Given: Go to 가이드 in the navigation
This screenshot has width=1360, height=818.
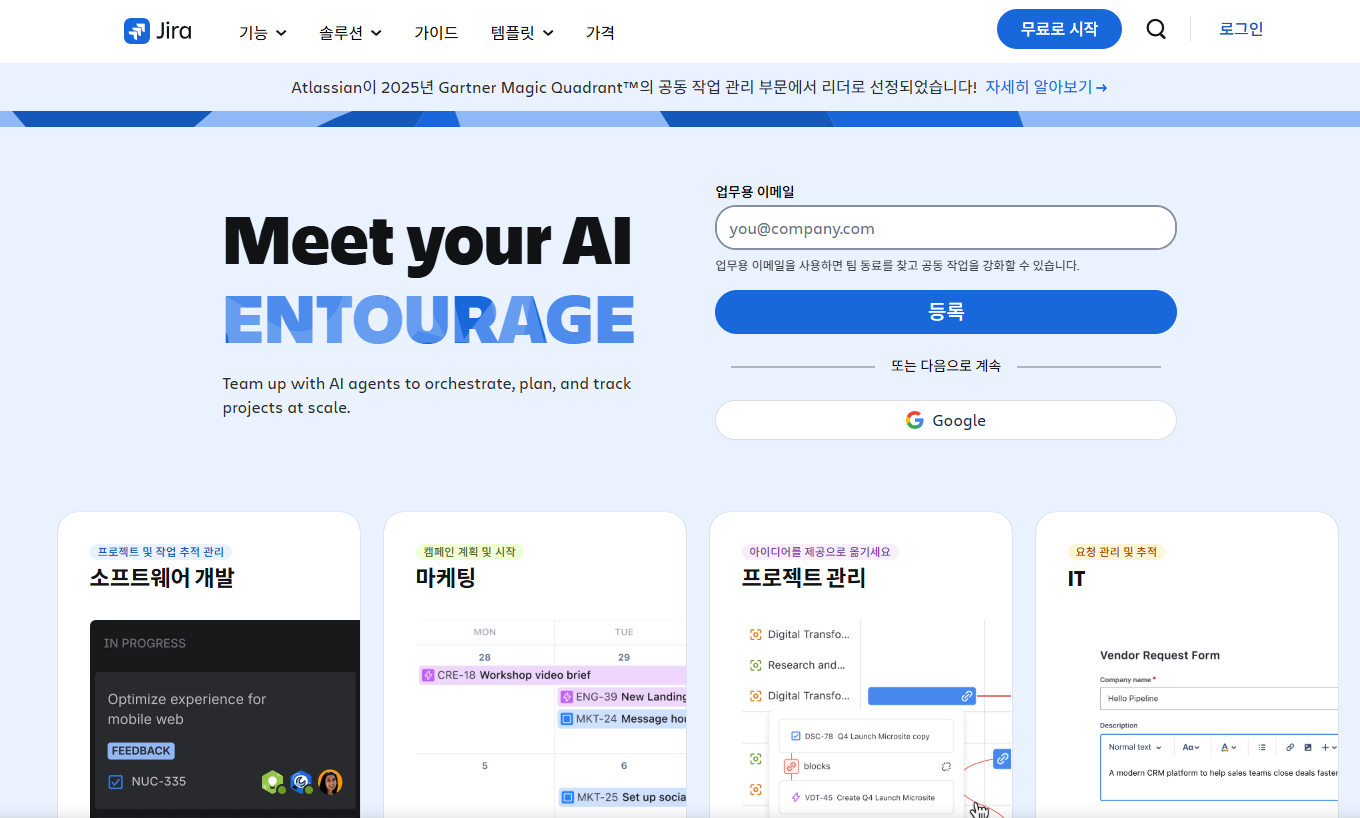Looking at the screenshot, I should coord(436,32).
